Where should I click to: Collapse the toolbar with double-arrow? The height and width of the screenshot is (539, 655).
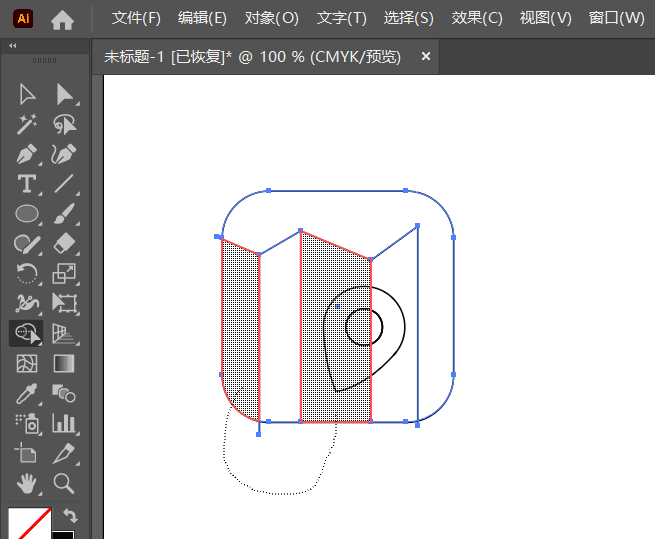[13, 46]
